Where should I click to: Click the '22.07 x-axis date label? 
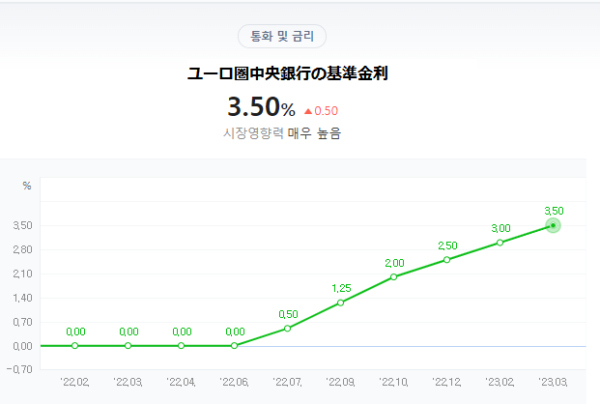click(x=288, y=381)
